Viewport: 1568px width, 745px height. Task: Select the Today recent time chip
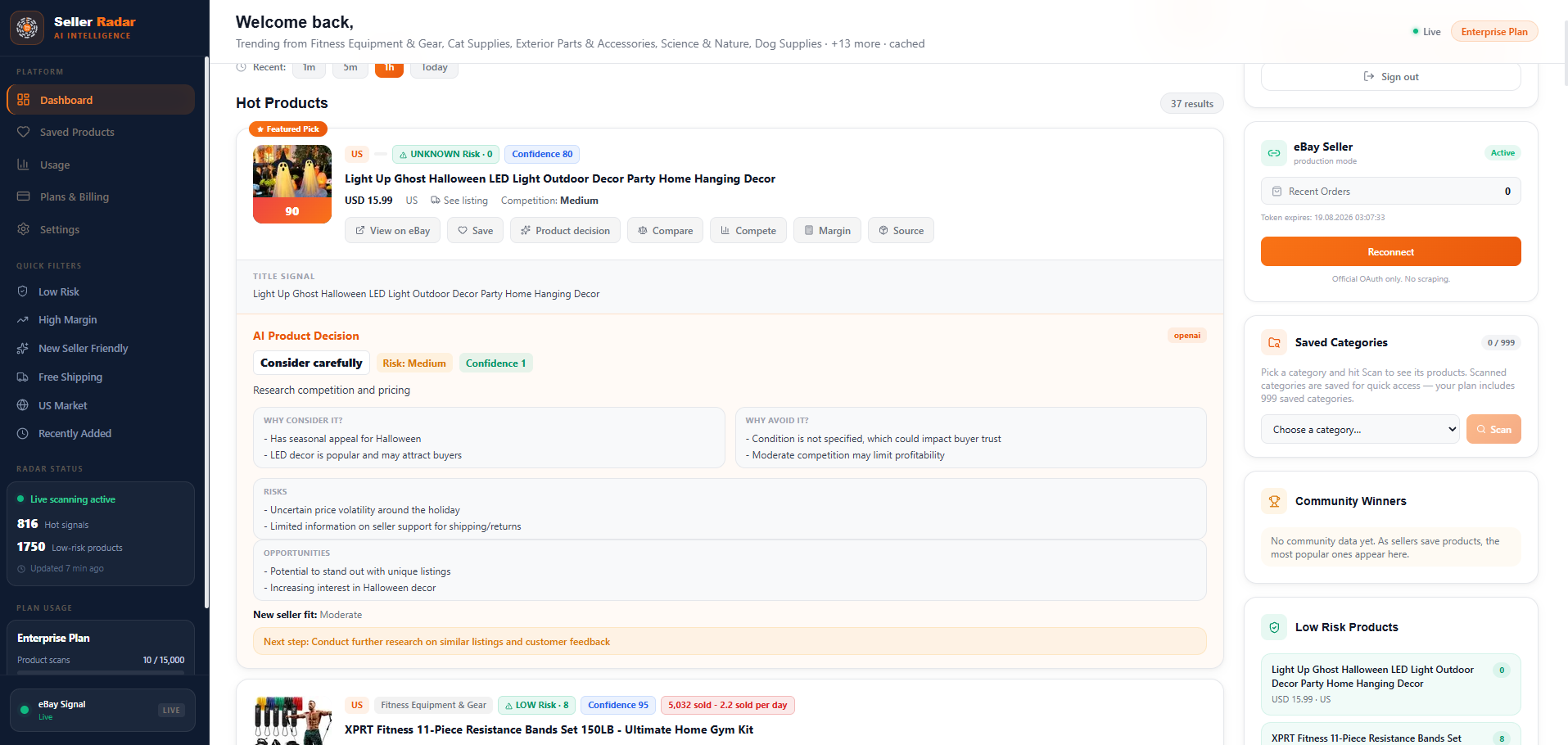click(x=435, y=69)
